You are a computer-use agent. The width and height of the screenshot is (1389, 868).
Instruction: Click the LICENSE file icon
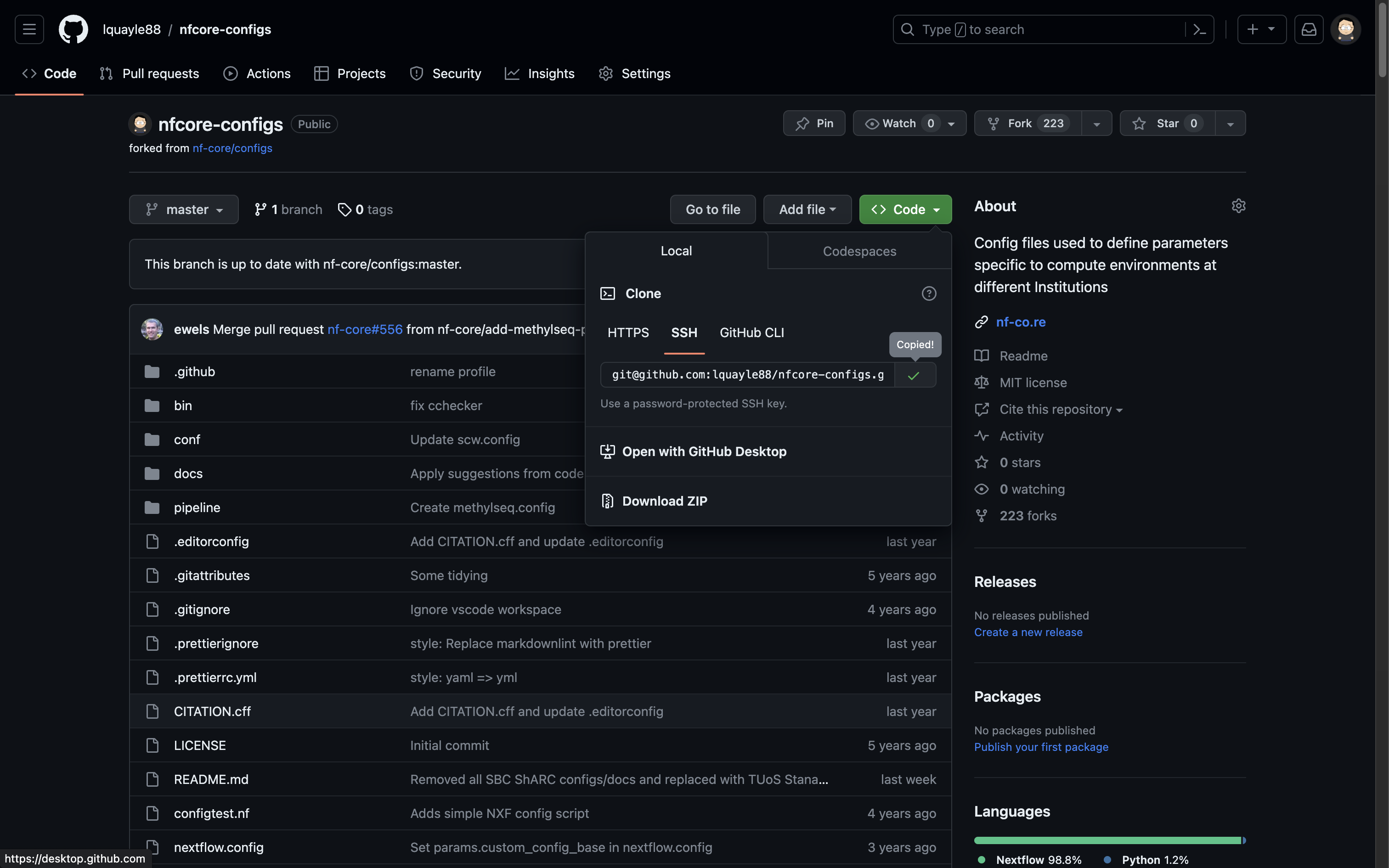click(152, 745)
